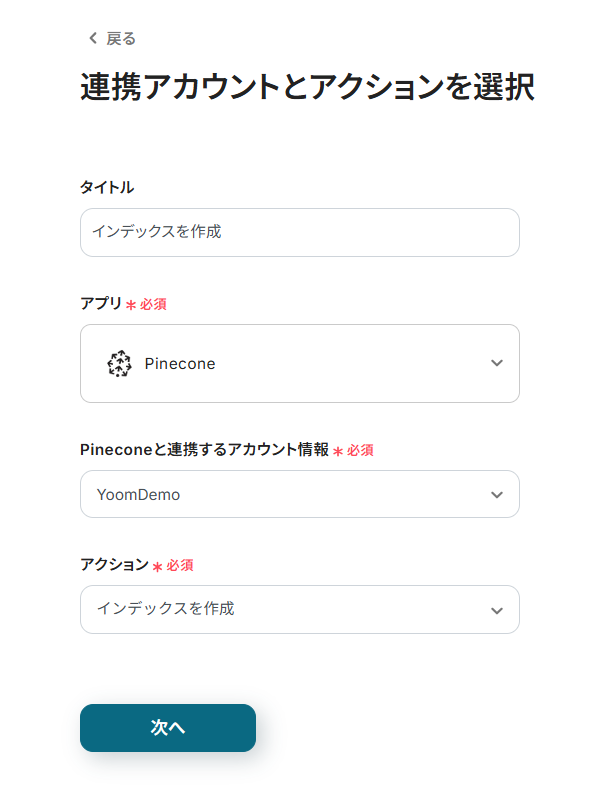The height and width of the screenshot is (792, 605).
Task: Click the Pineconeと連携するアカウント情報 label
Action: click(x=205, y=449)
